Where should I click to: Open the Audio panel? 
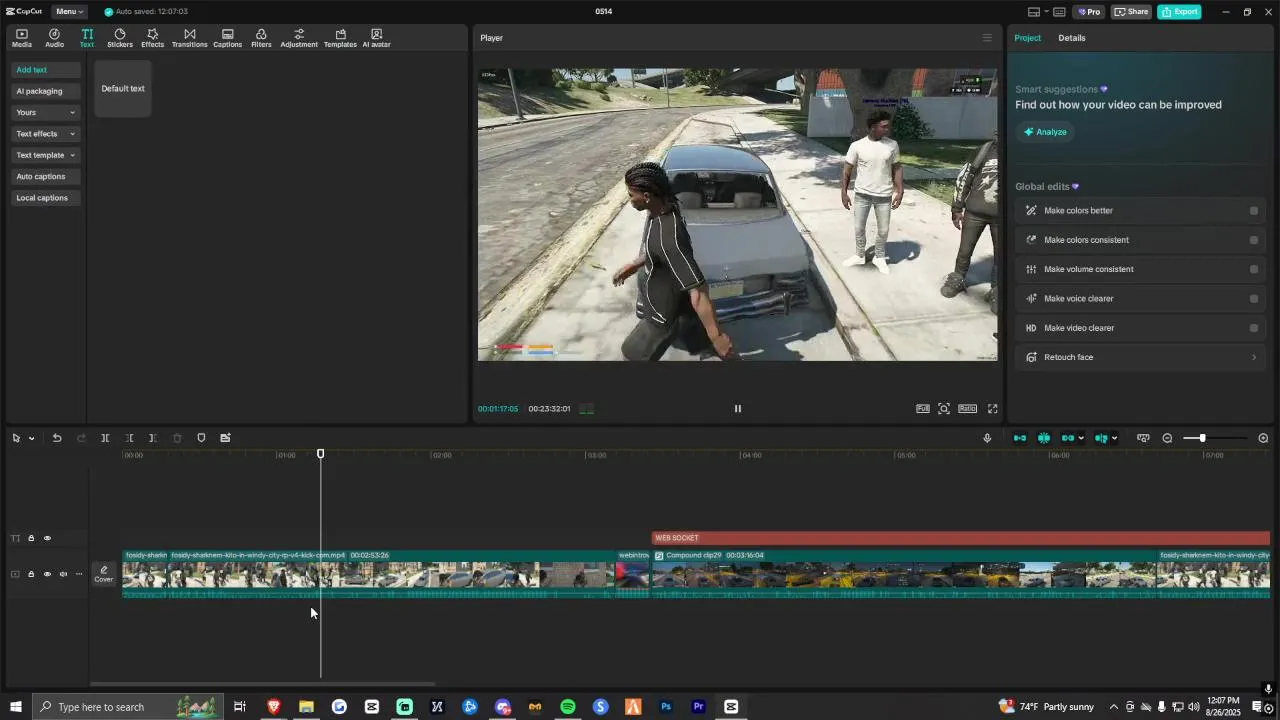click(54, 38)
